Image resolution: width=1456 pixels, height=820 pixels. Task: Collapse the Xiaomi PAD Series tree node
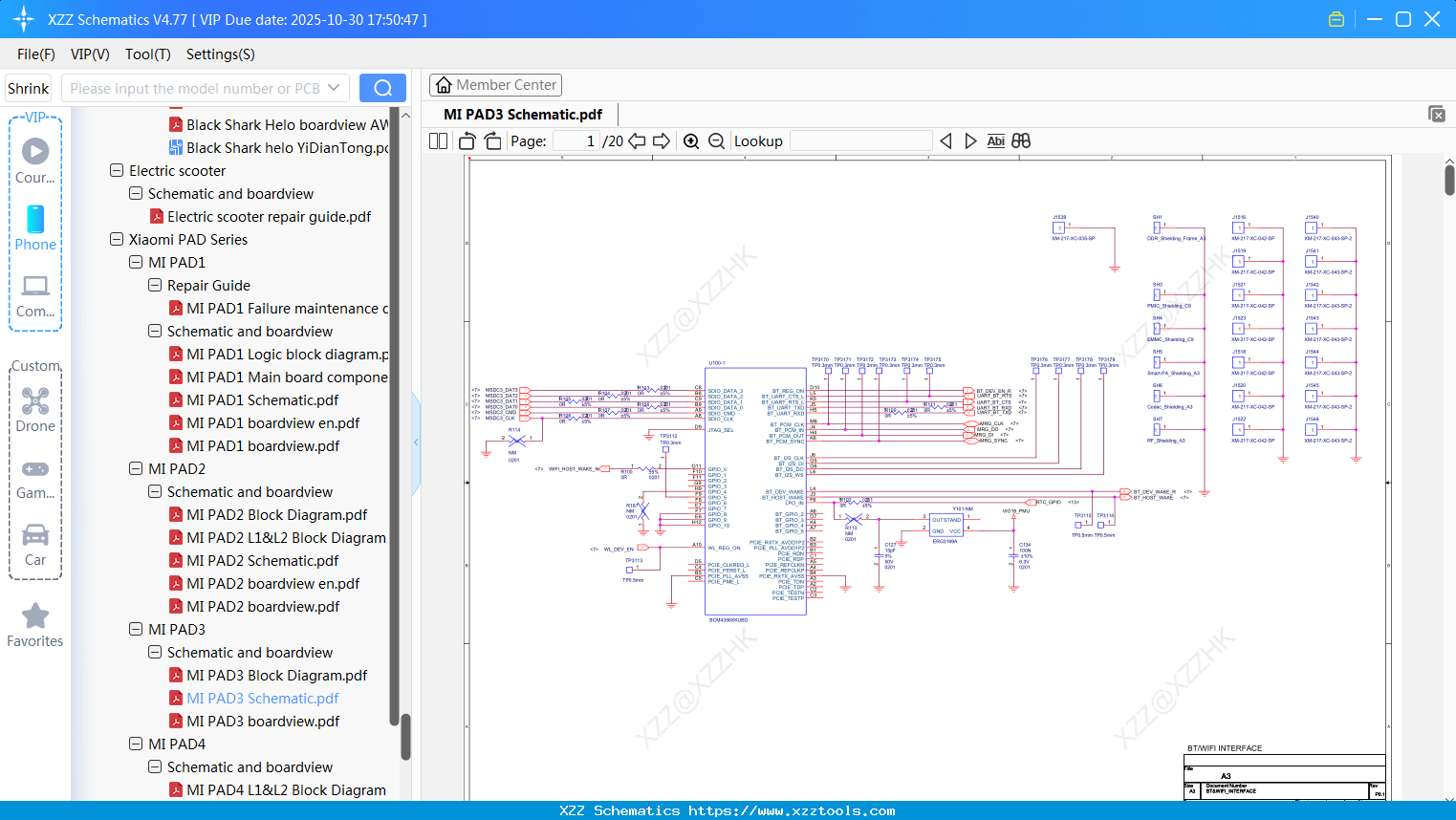coord(117,240)
